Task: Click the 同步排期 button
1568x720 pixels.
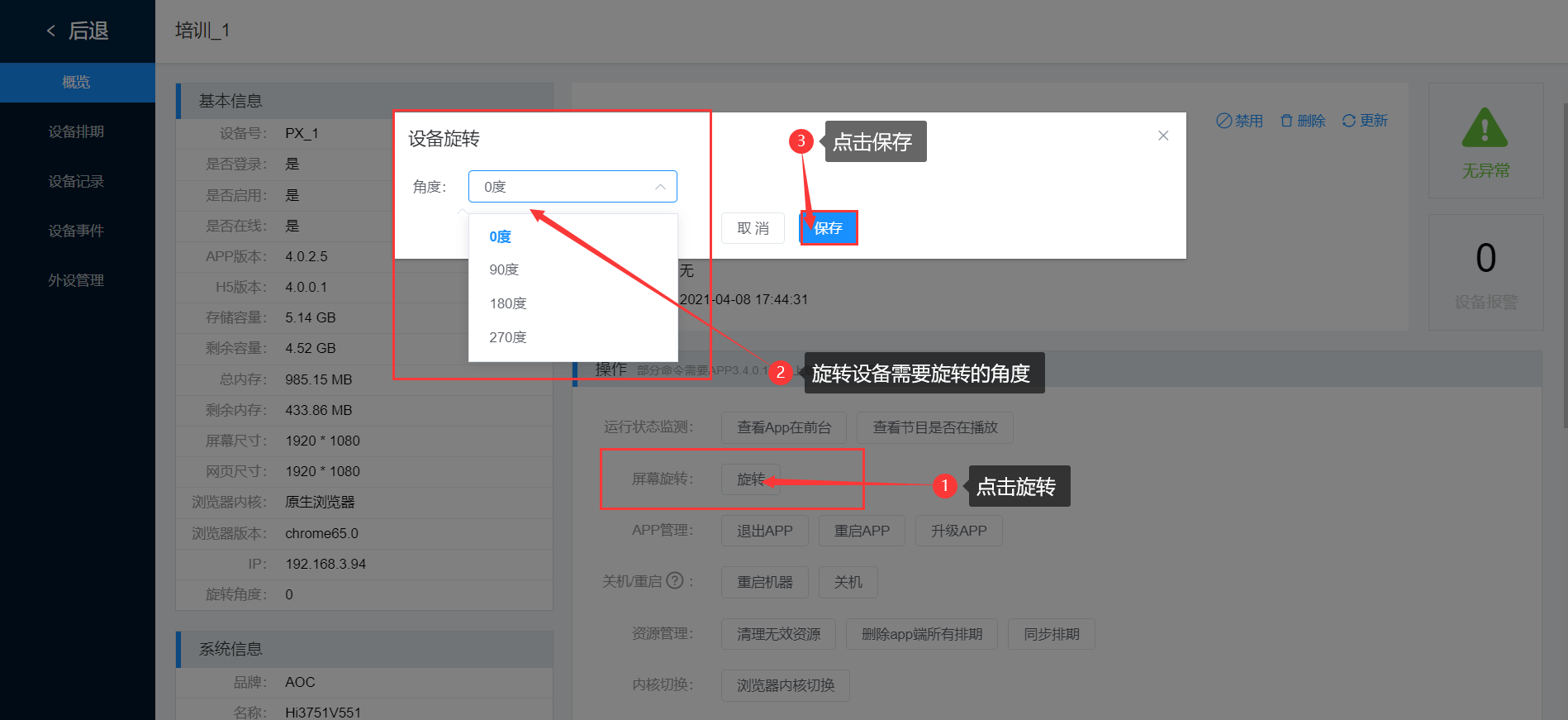Action: (1052, 634)
